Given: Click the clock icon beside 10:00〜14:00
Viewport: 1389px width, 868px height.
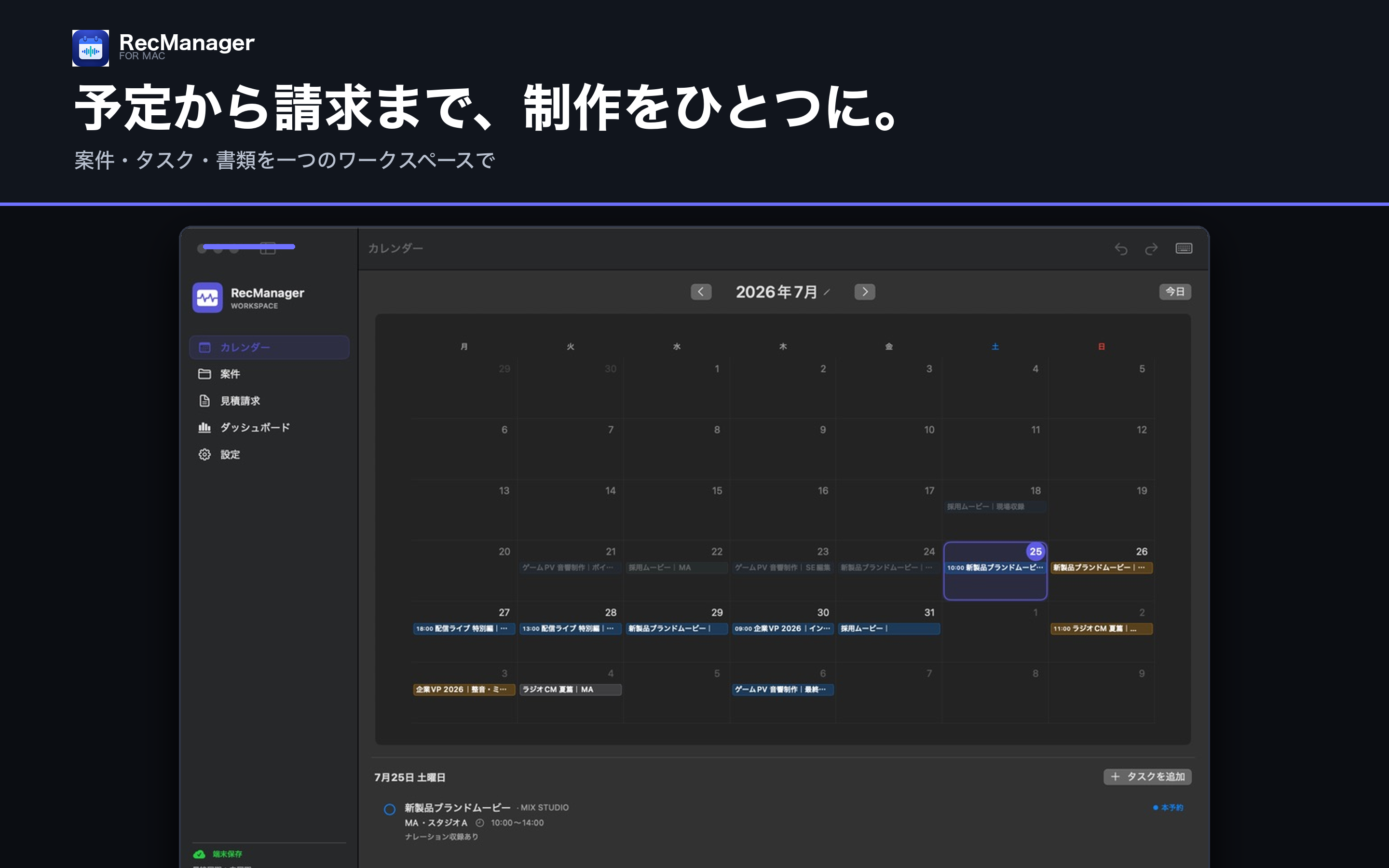Looking at the screenshot, I should coord(480,823).
